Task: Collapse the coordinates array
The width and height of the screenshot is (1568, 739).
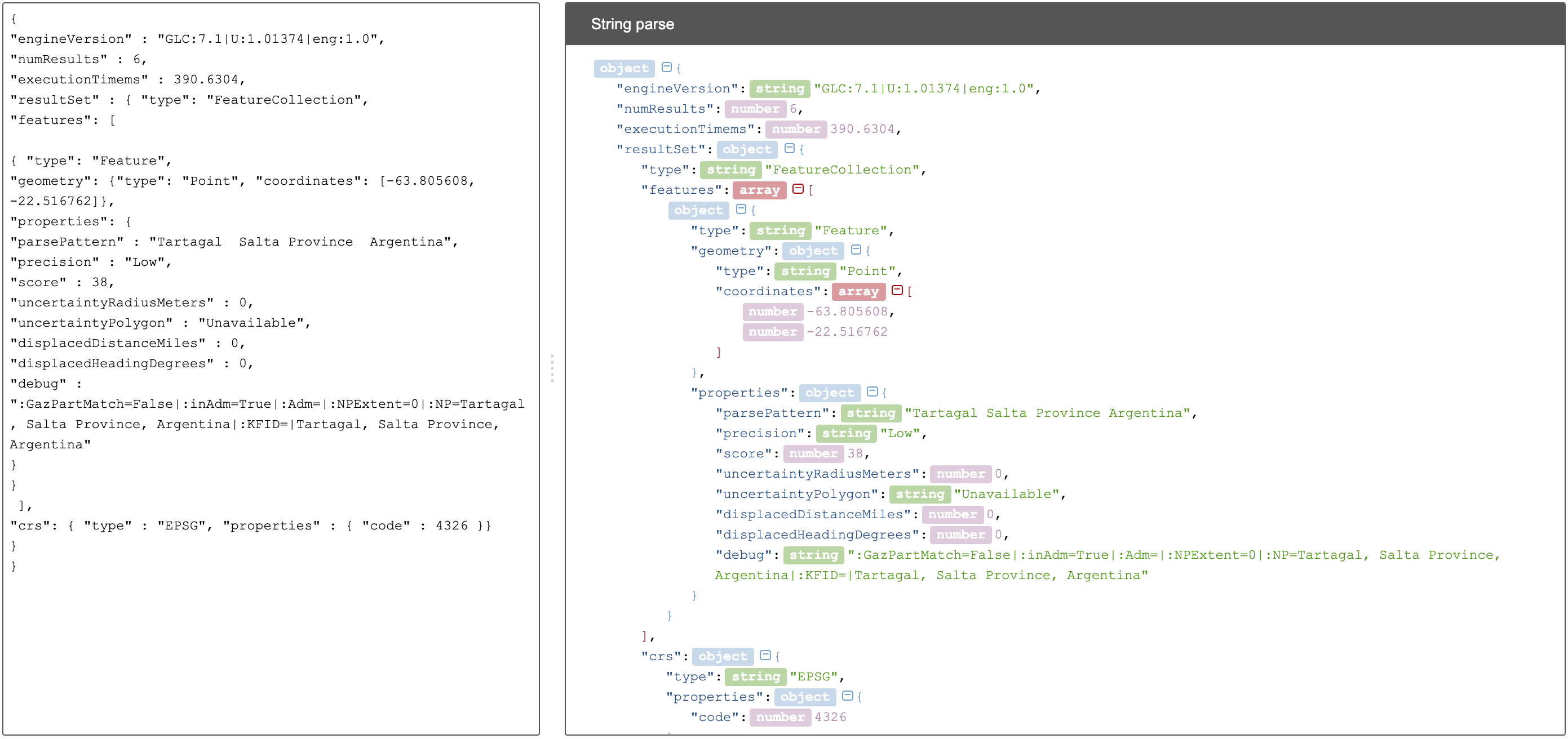Action: [897, 291]
